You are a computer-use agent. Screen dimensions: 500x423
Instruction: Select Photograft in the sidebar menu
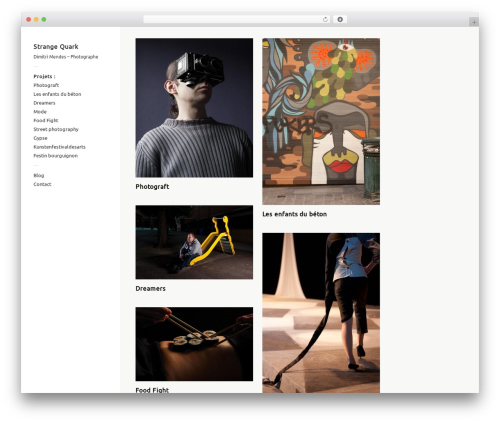pos(46,85)
